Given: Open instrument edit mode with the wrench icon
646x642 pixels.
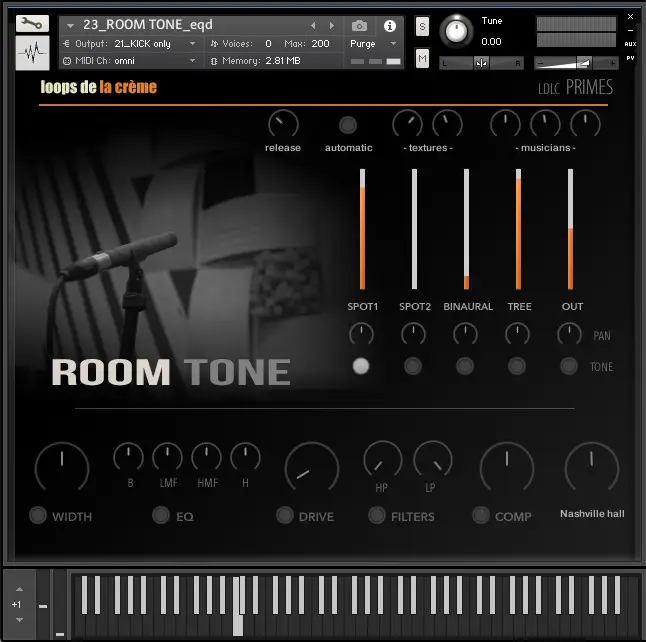Looking at the screenshot, I should (32, 23).
